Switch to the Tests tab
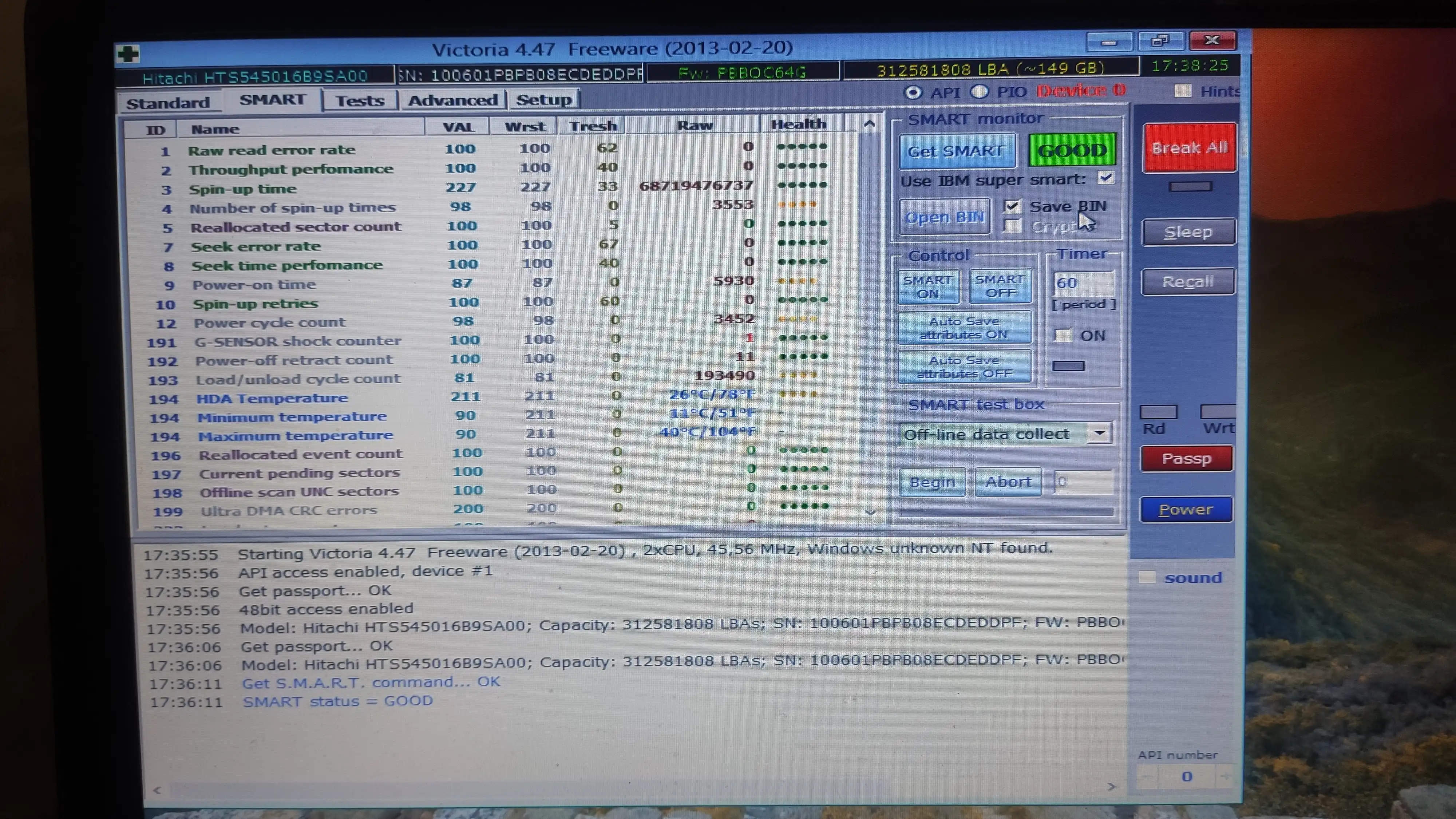 pyautogui.click(x=360, y=100)
